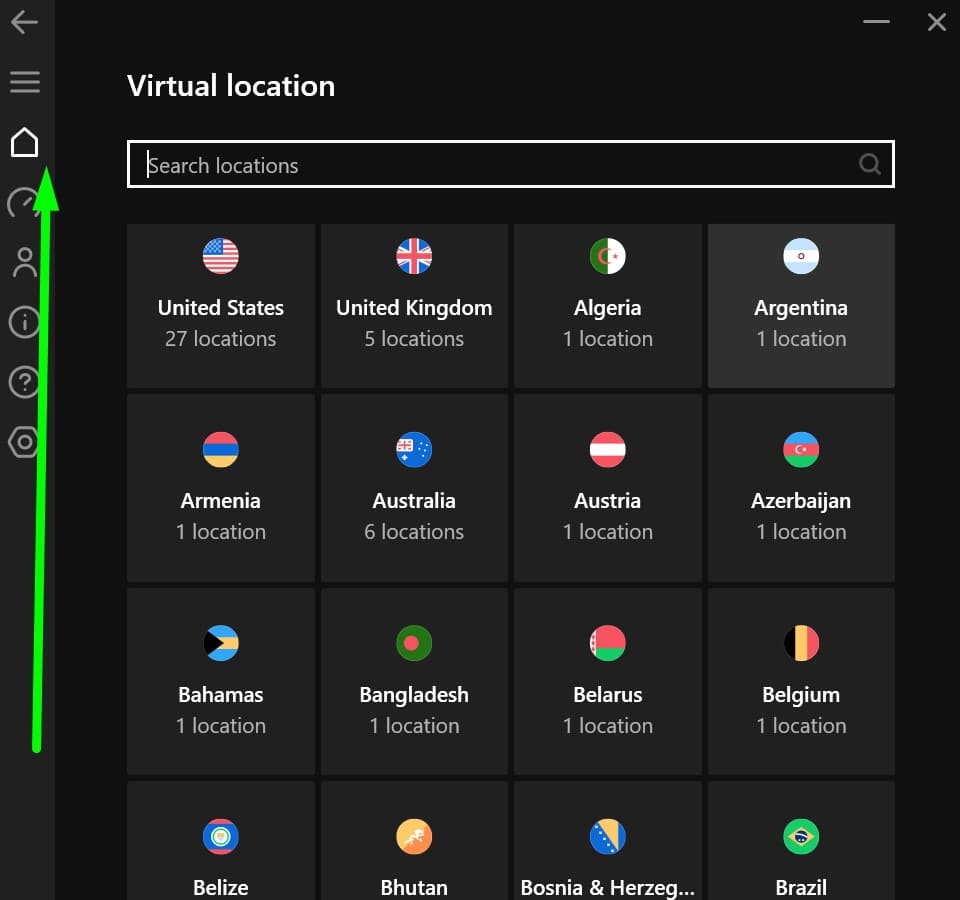Select the Brazil flag icon
The image size is (960, 900).
pyautogui.click(x=801, y=836)
